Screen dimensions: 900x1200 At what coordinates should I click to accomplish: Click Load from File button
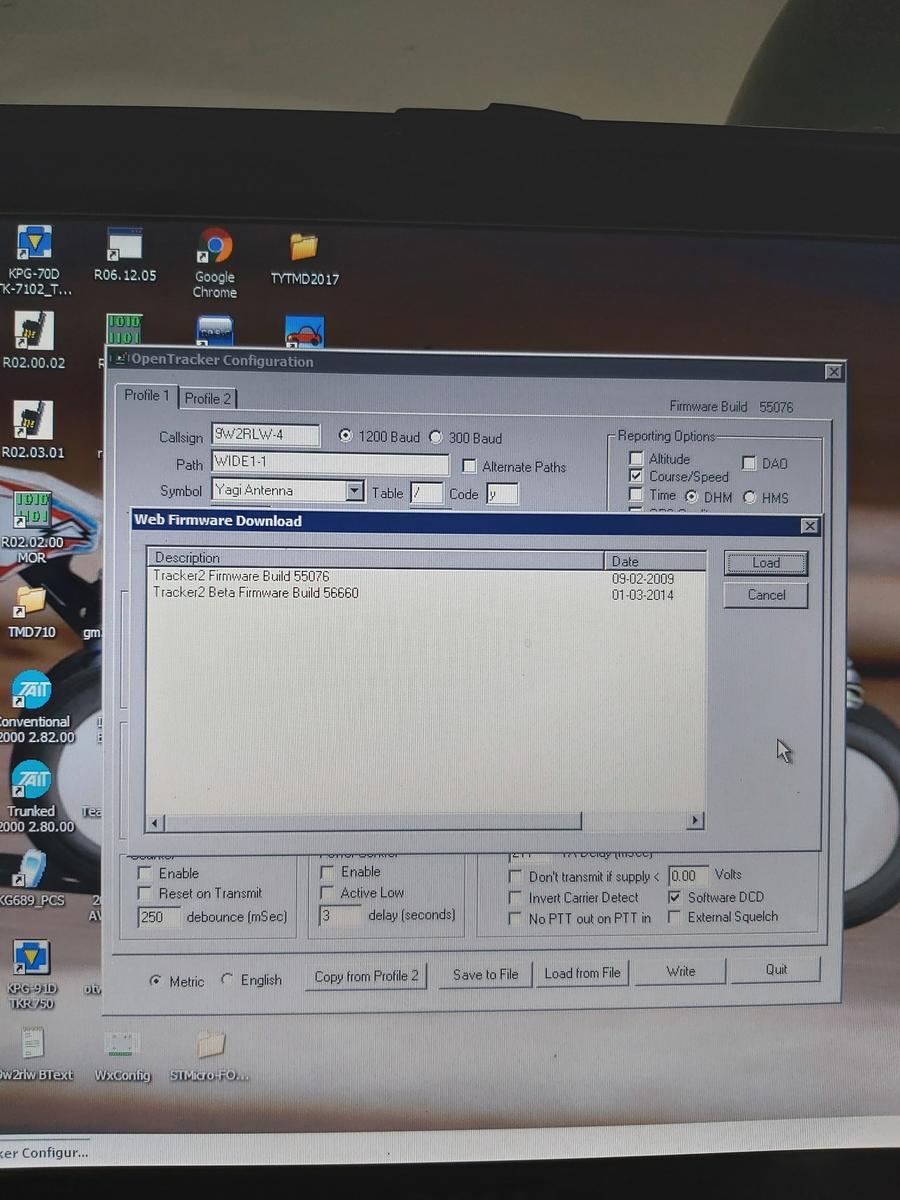[582, 973]
